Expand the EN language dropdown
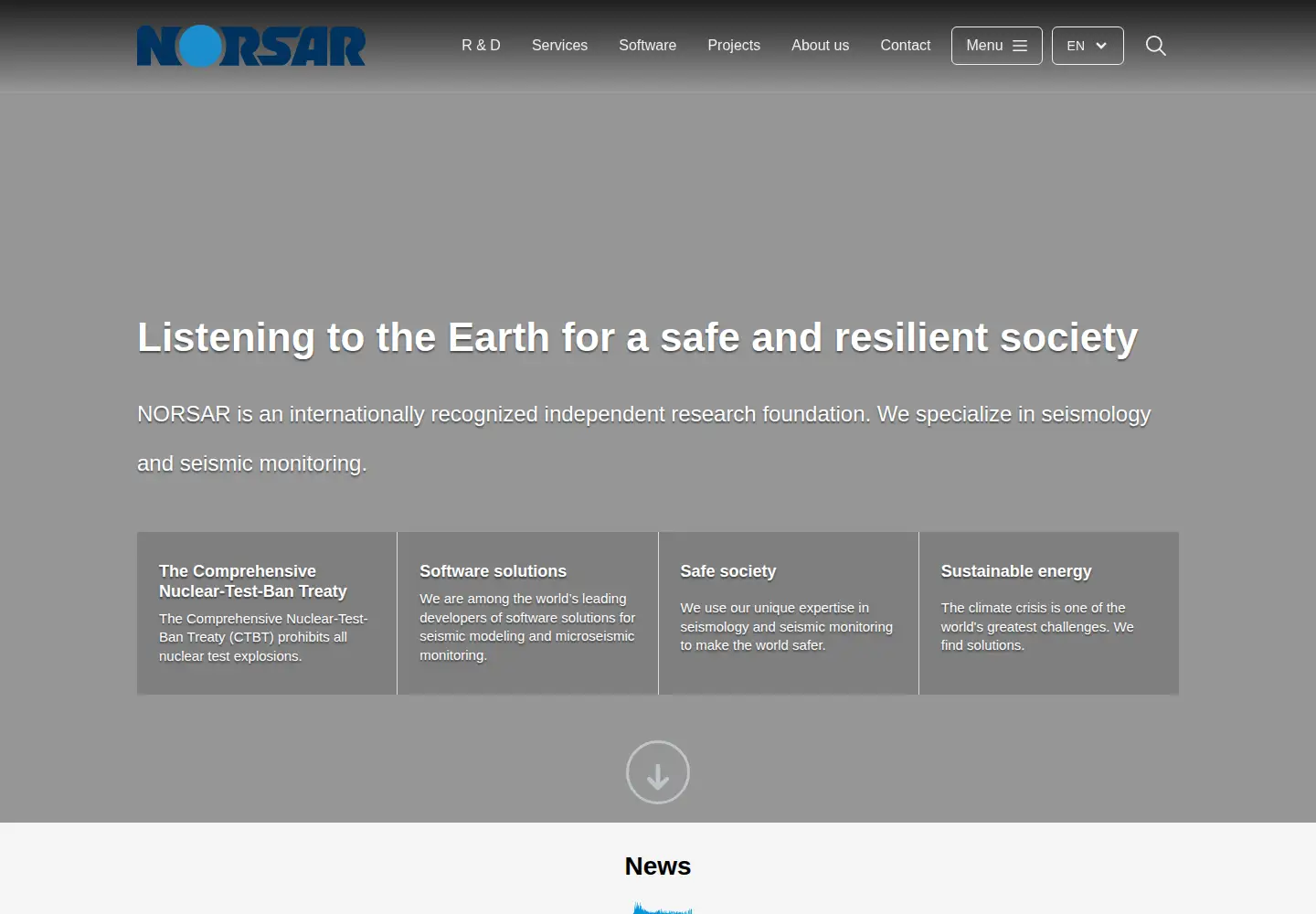This screenshot has height=914, width=1316. coord(1088,46)
